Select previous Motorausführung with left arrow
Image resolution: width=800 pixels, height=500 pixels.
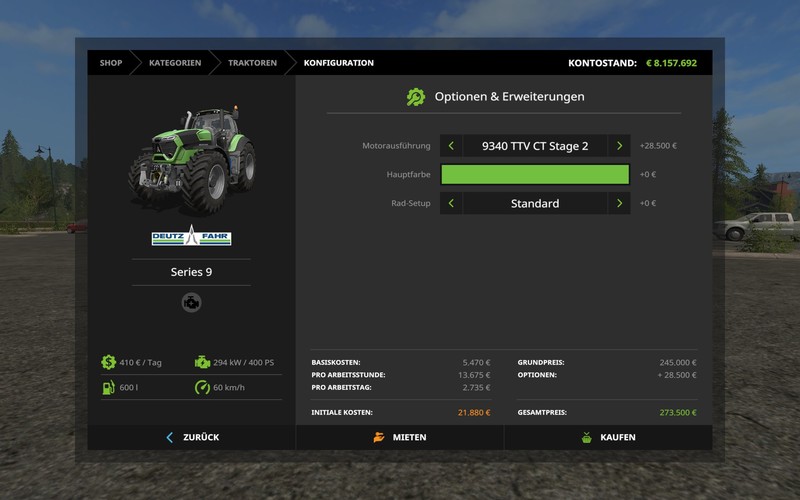pos(451,146)
